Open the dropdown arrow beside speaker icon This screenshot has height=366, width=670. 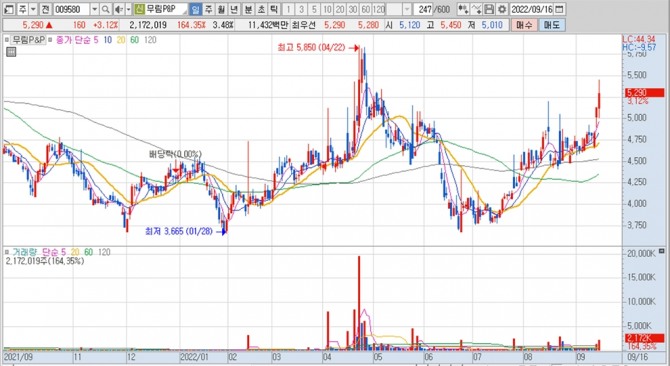(128, 9)
